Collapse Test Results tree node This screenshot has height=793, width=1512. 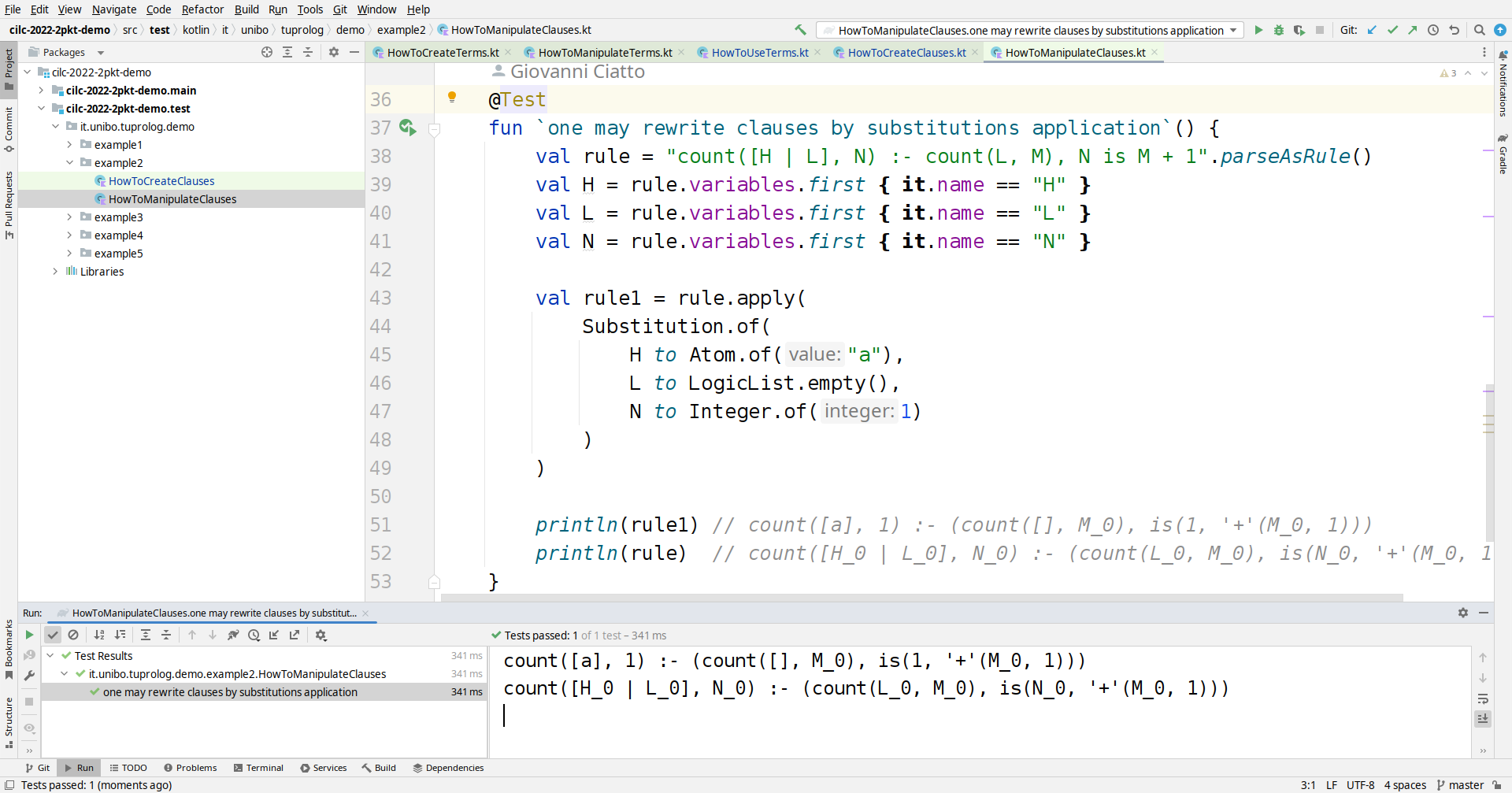point(50,656)
